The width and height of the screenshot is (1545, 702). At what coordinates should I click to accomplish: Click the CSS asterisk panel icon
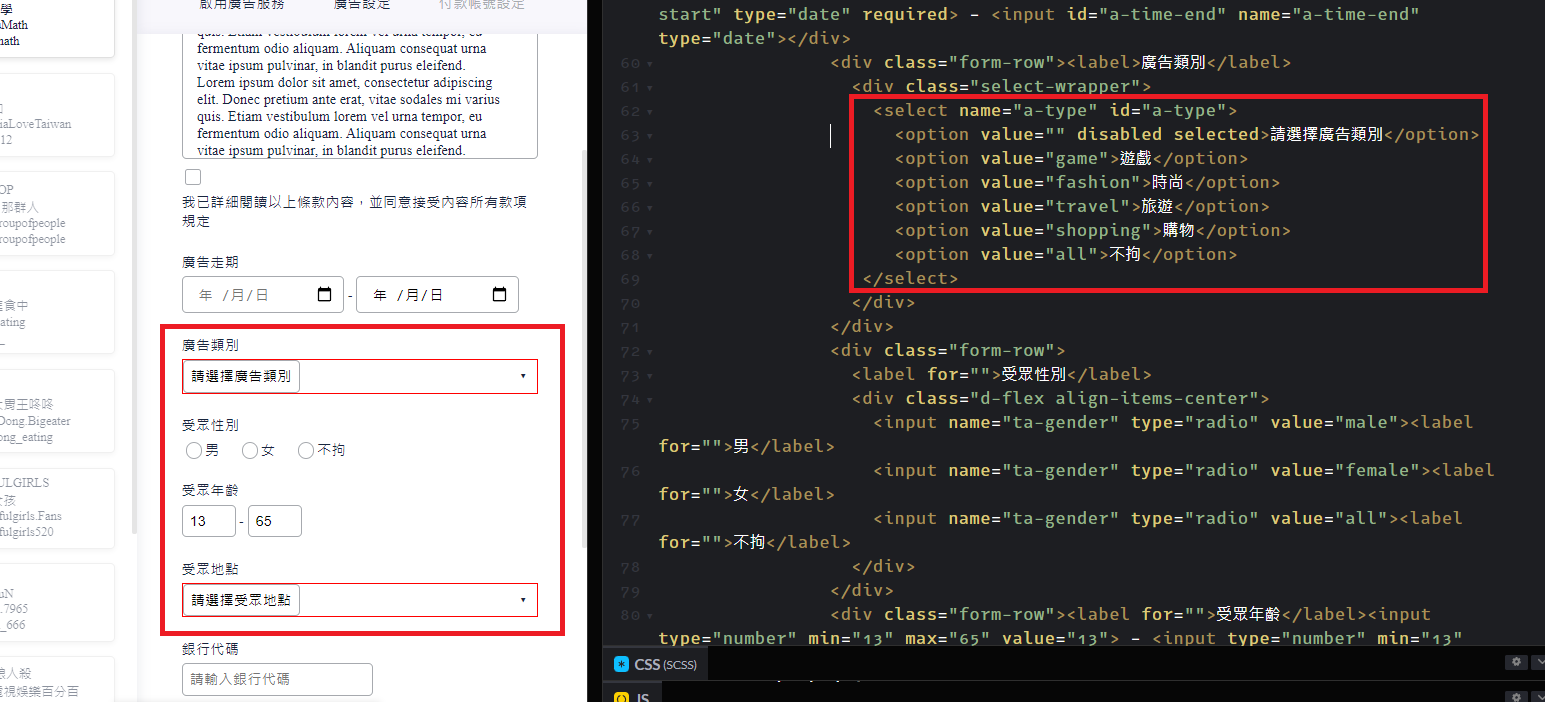[620, 664]
